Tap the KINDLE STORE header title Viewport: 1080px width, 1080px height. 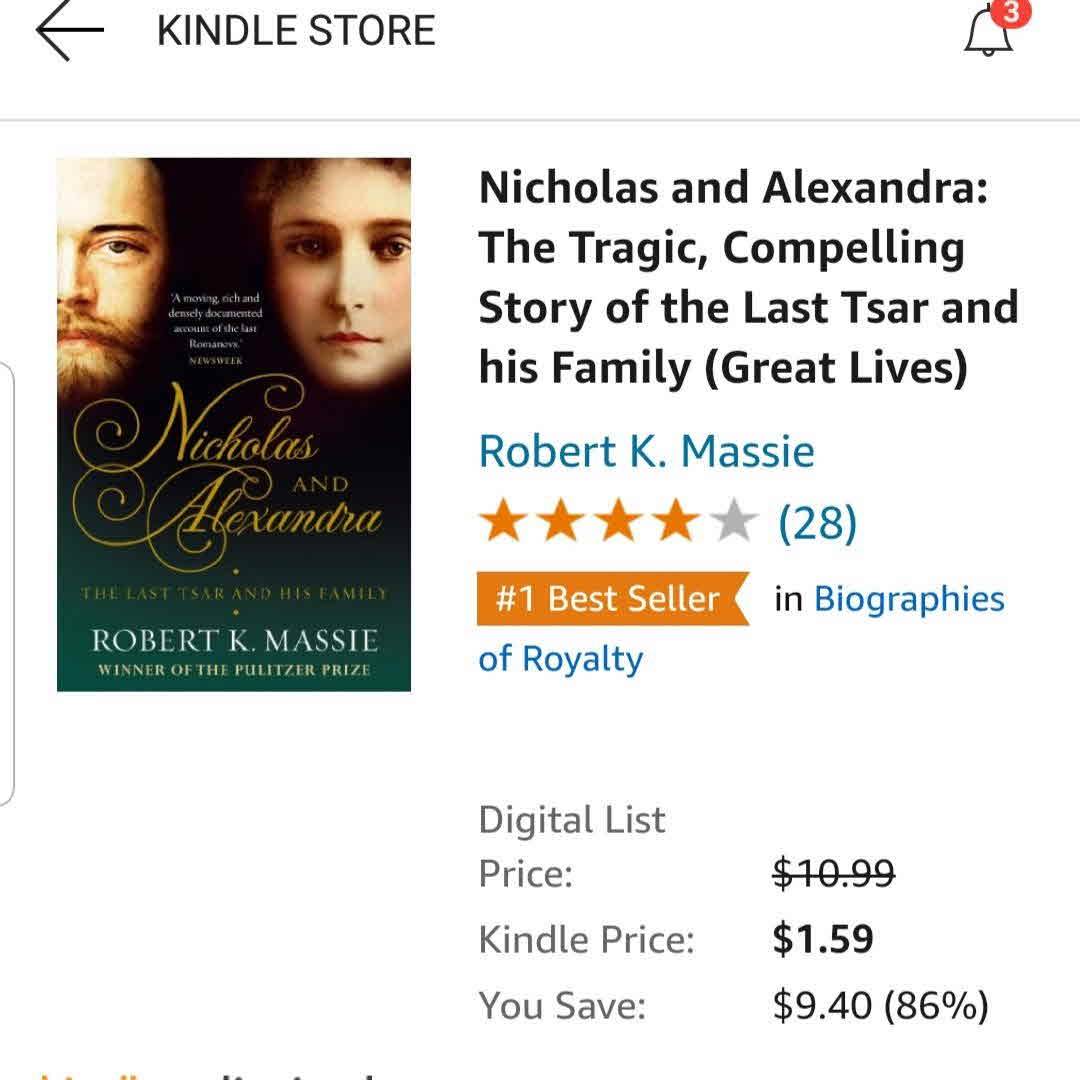[296, 31]
